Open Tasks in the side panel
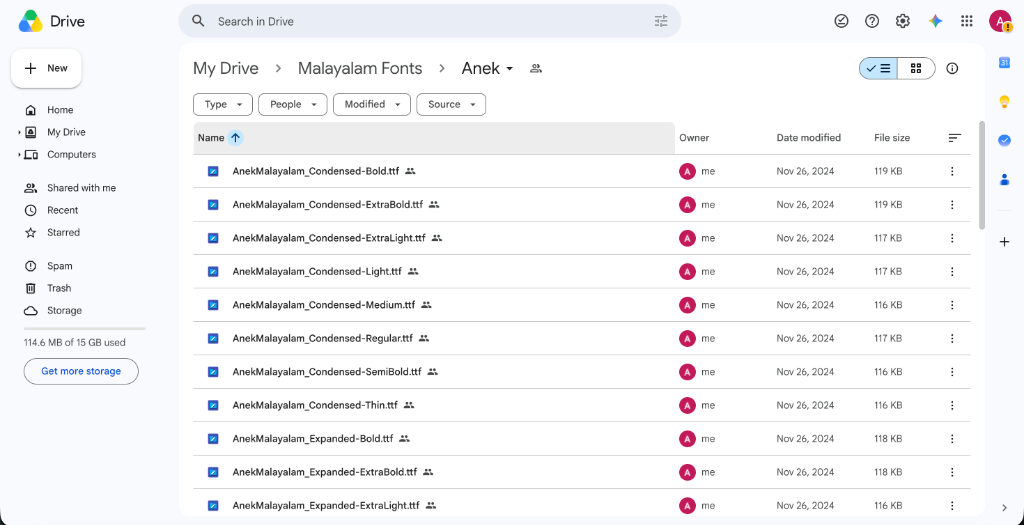 pyautogui.click(x=1004, y=140)
